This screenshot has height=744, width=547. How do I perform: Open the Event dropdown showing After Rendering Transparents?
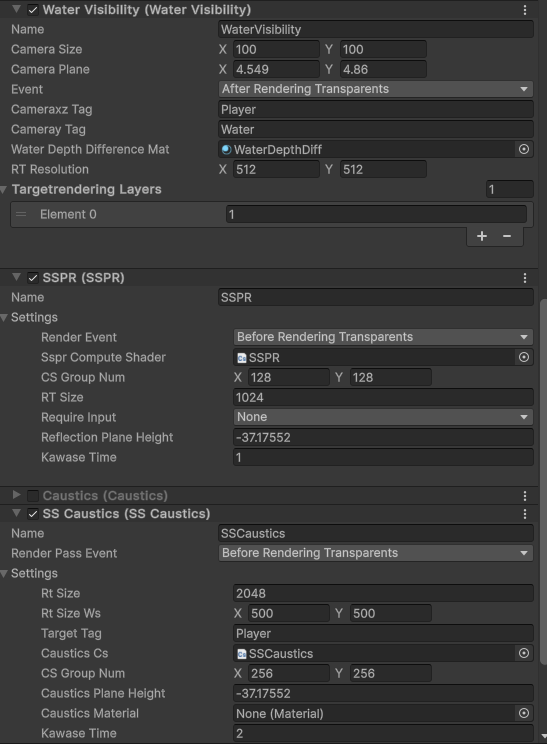click(376, 89)
